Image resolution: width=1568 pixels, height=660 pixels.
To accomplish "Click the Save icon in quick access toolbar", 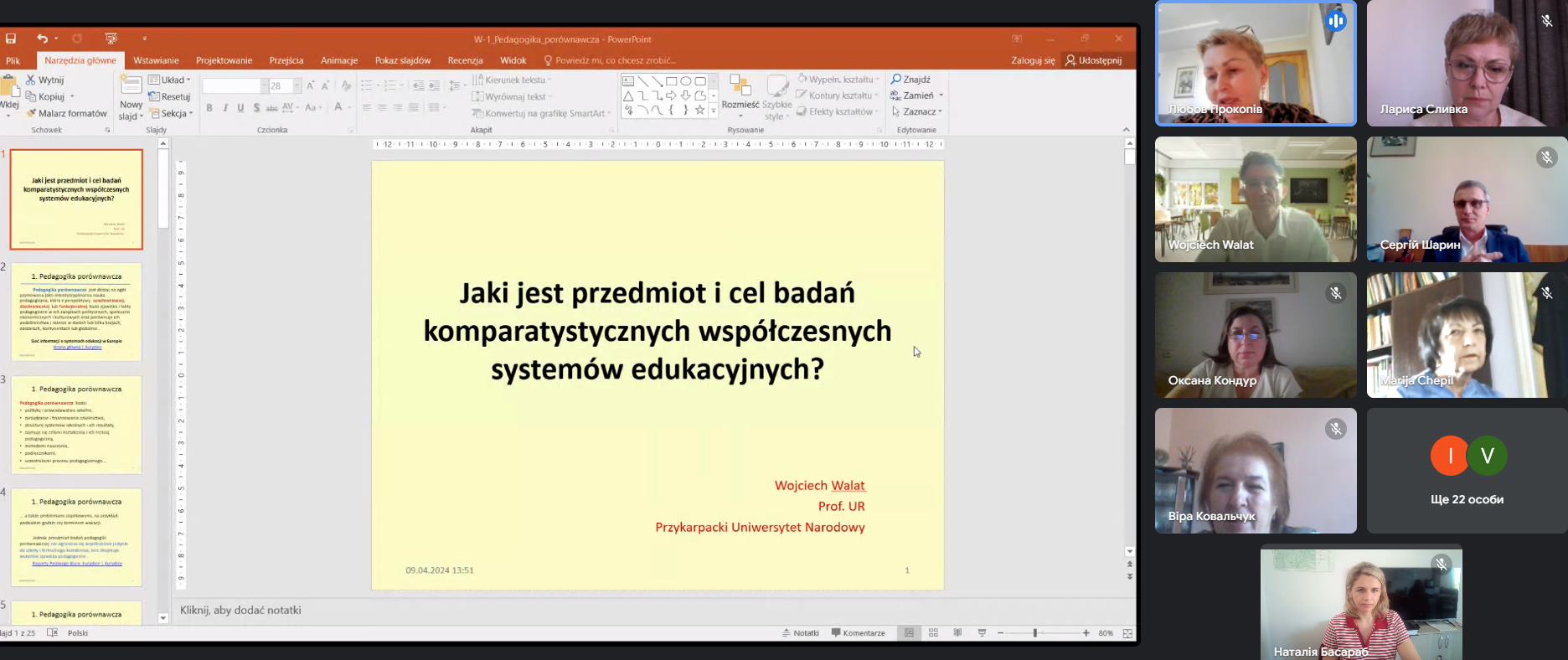I will pos(11,39).
